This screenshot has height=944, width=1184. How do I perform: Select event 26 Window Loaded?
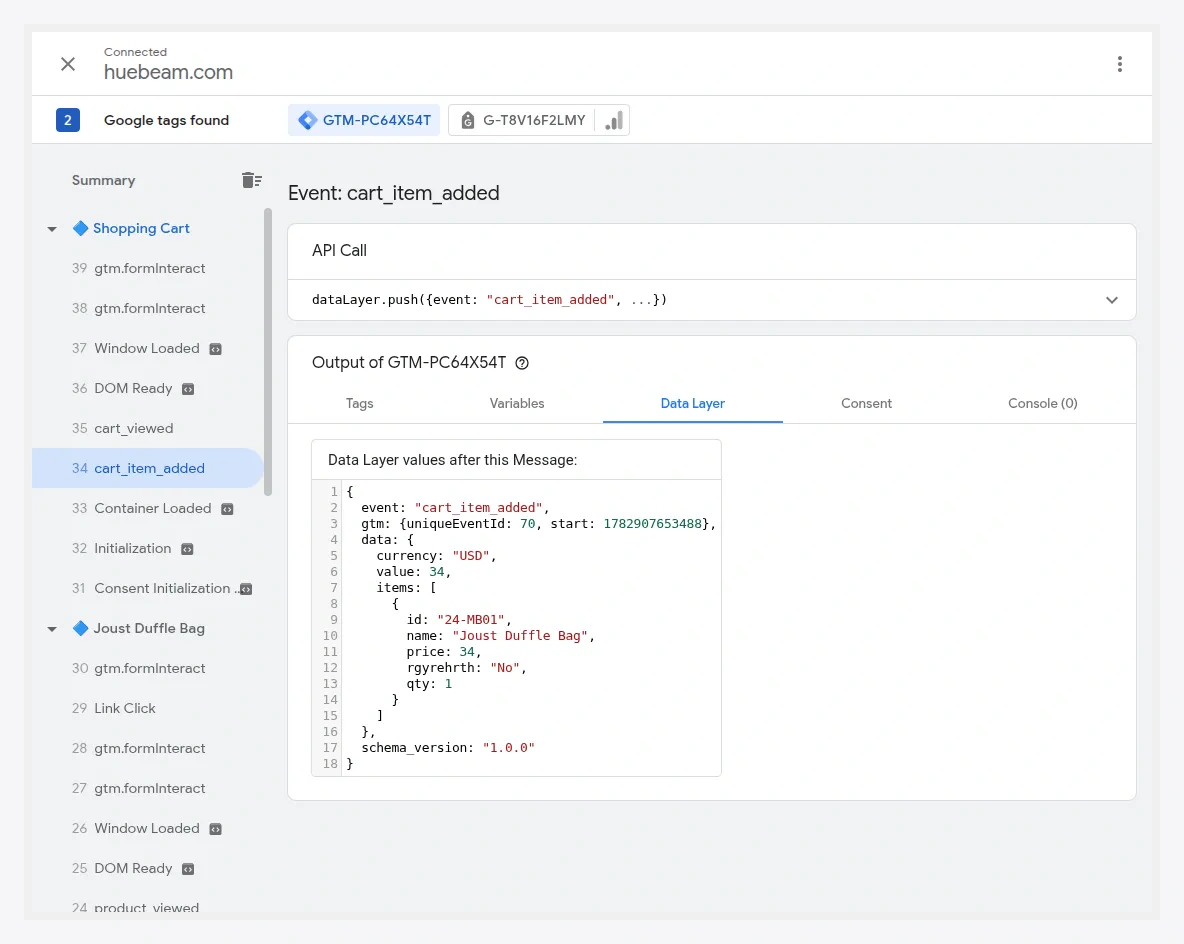coord(148,828)
